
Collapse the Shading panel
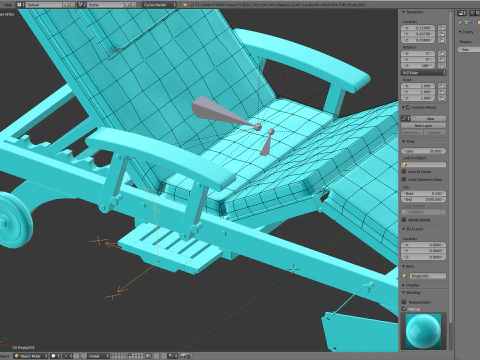(x=403, y=293)
